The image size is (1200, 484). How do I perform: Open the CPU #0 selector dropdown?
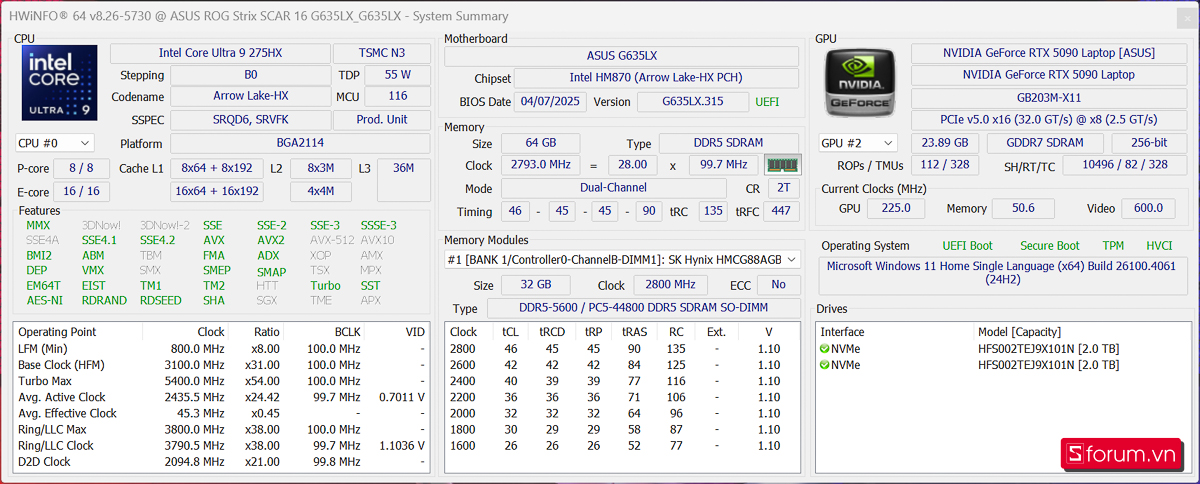pyautogui.click(x=55, y=143)
